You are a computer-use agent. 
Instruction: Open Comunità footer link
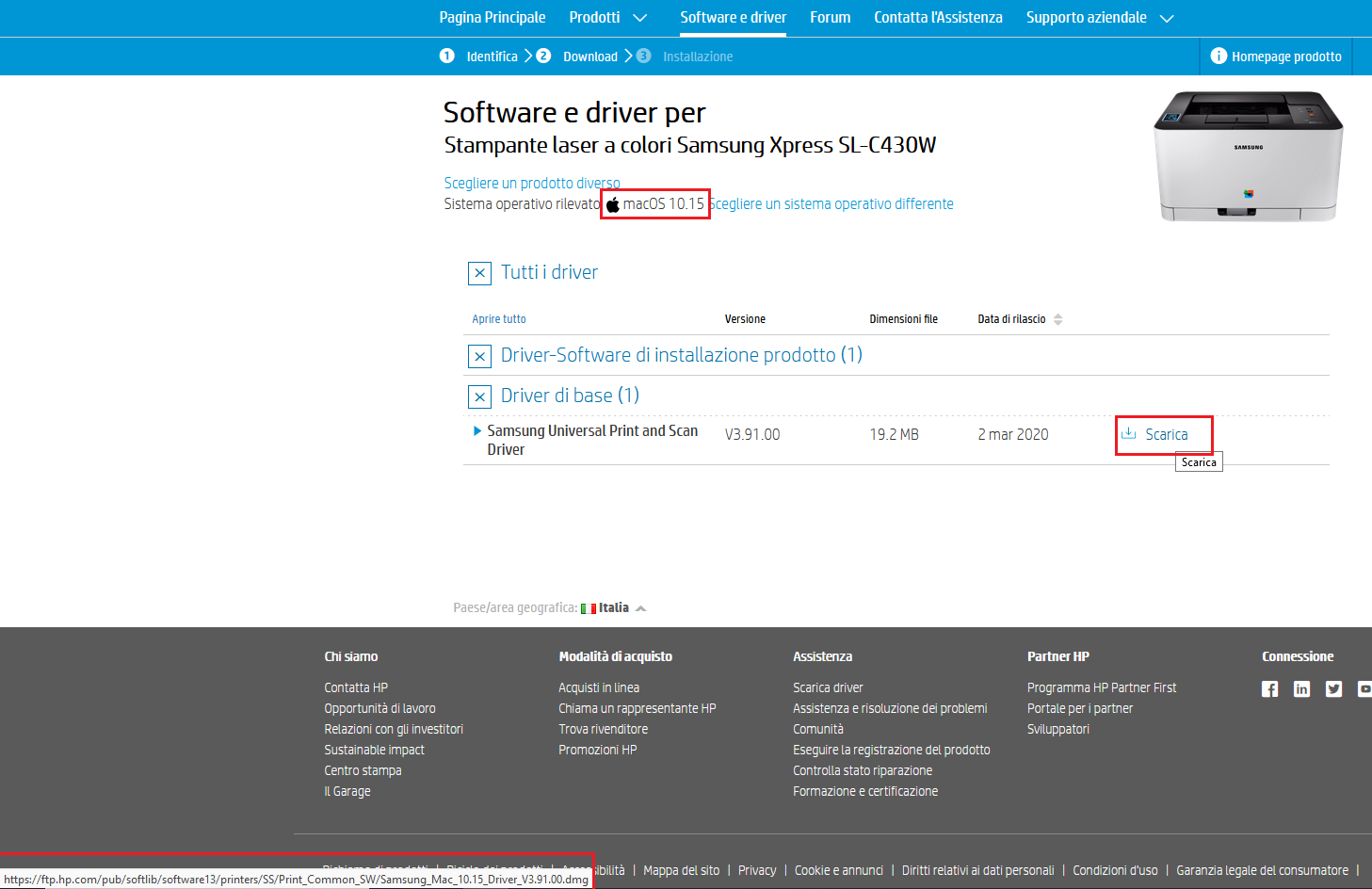coord(818,729)
